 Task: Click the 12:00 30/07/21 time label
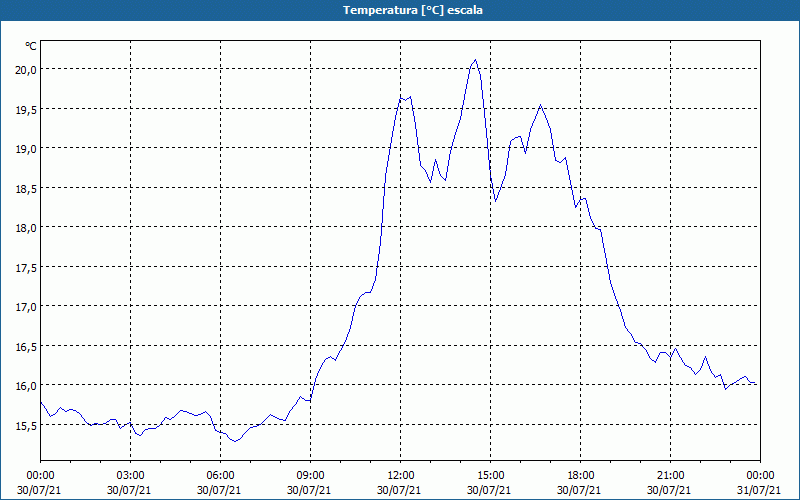401,483
